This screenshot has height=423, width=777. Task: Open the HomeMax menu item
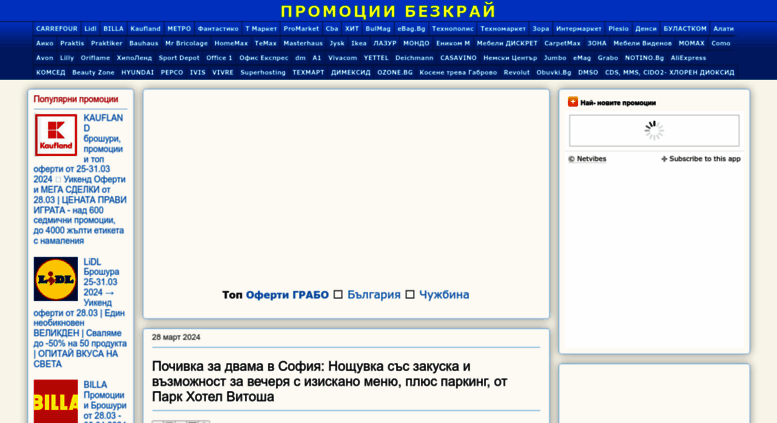coord(231,43)
